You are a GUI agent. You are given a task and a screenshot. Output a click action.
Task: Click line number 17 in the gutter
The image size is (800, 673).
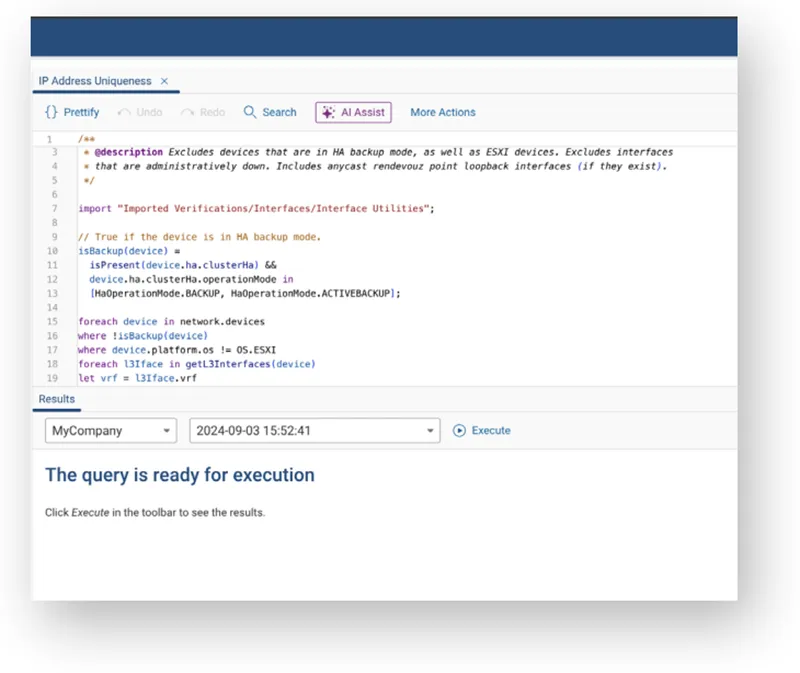52,350
